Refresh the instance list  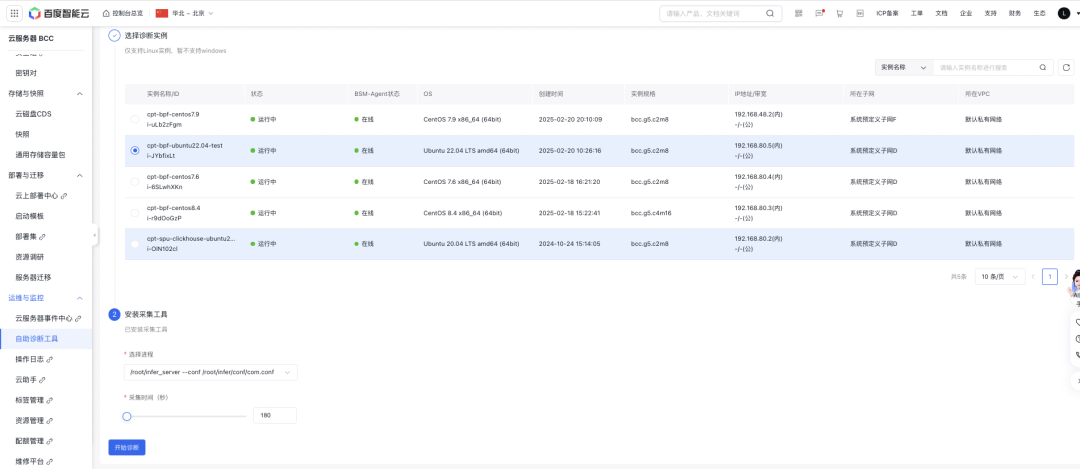click(1066, 67)
